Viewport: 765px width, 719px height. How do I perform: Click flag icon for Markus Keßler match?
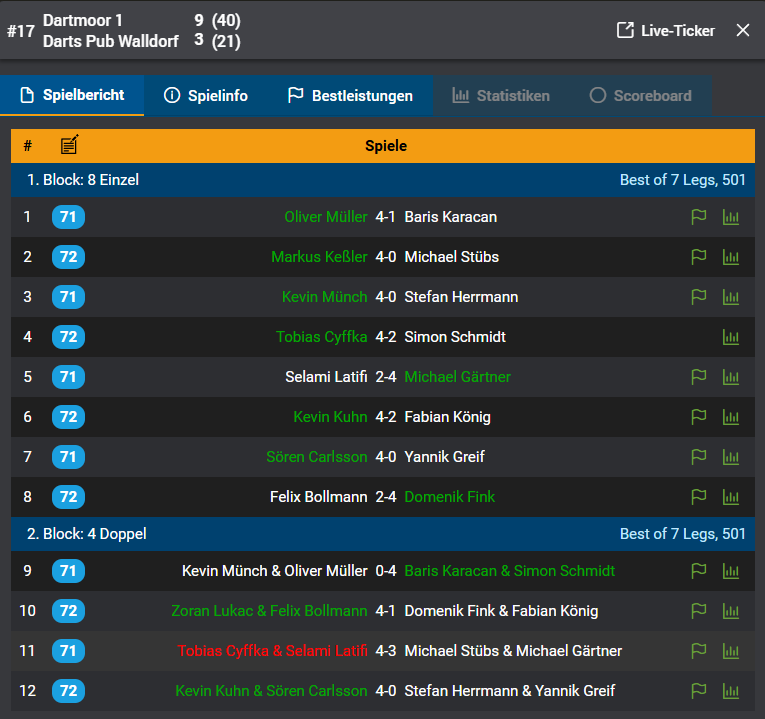tap(699, 257)
